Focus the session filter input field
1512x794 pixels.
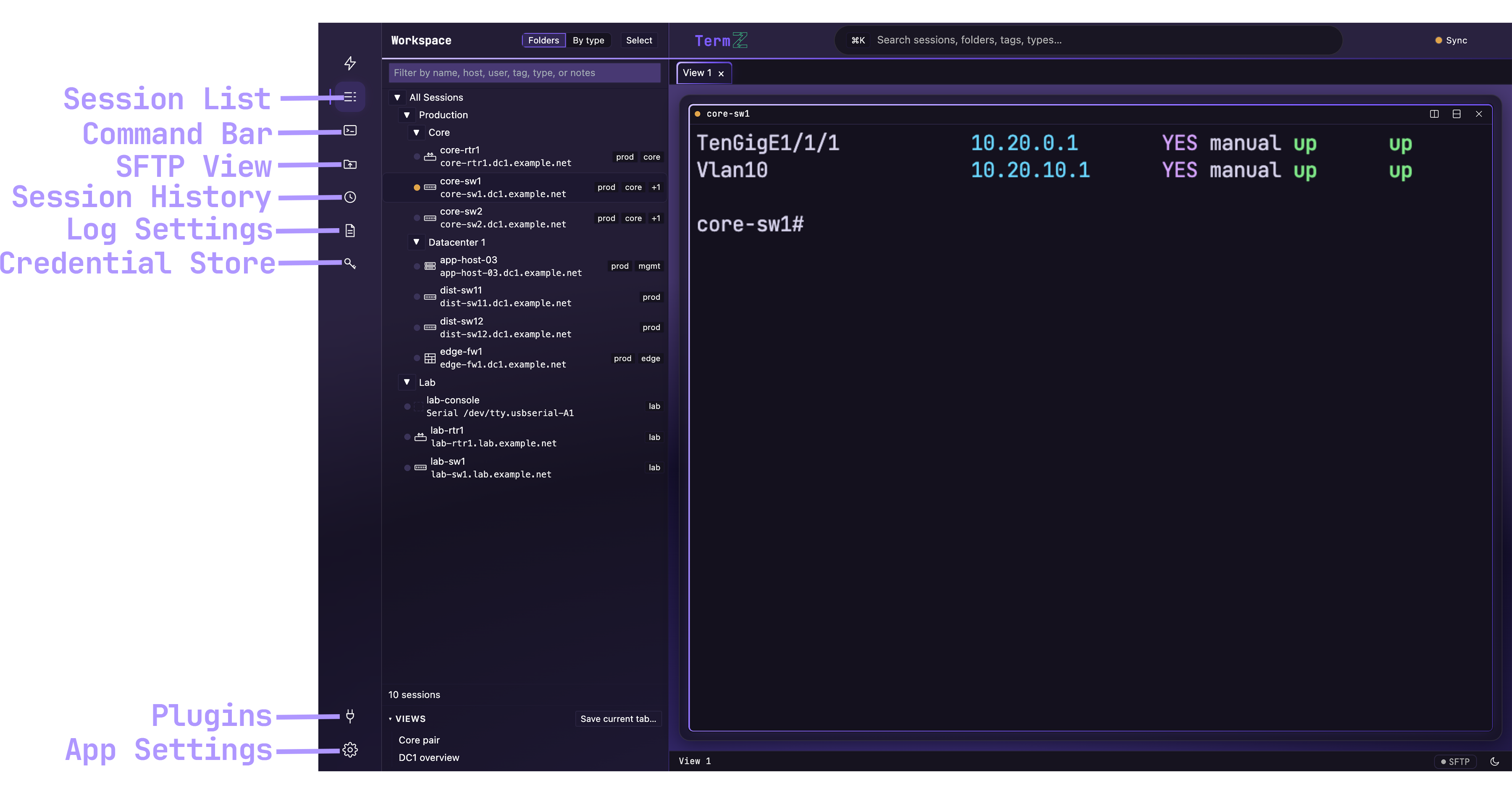tap(524, 73)
